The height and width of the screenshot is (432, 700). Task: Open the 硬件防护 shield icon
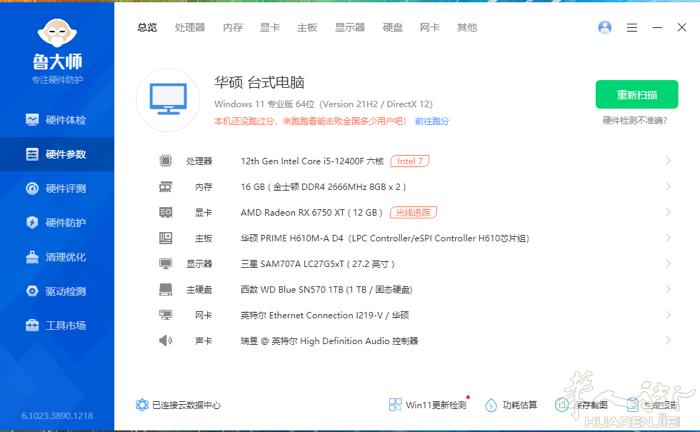click(32, 223)
